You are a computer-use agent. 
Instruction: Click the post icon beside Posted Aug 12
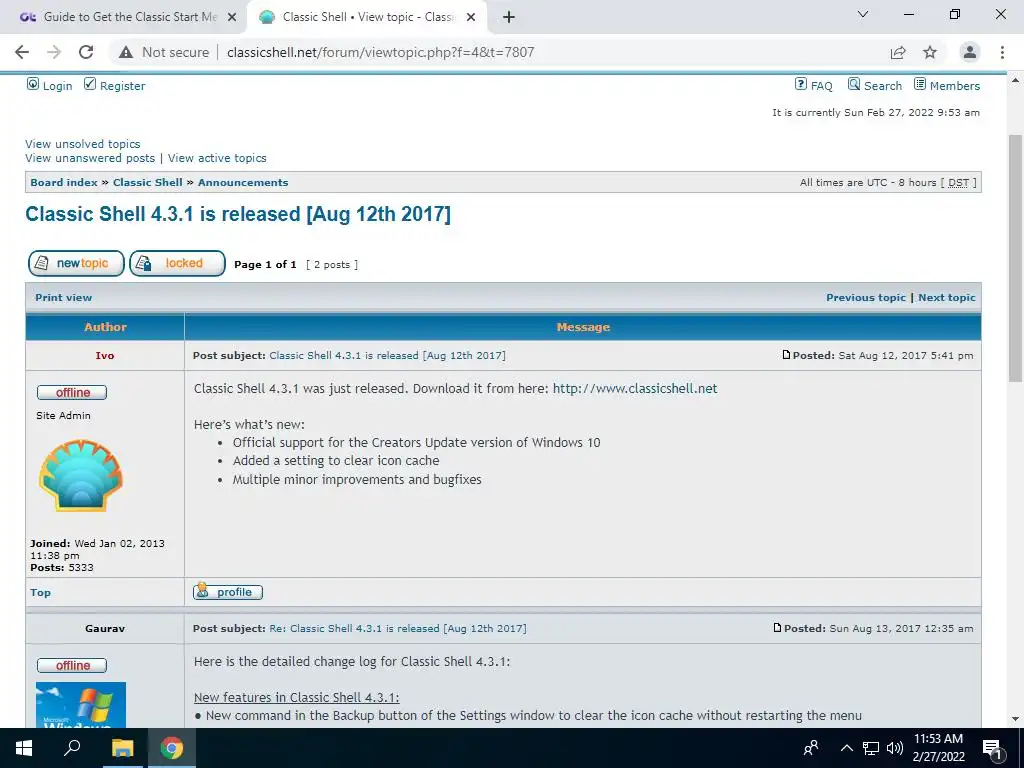786,355
